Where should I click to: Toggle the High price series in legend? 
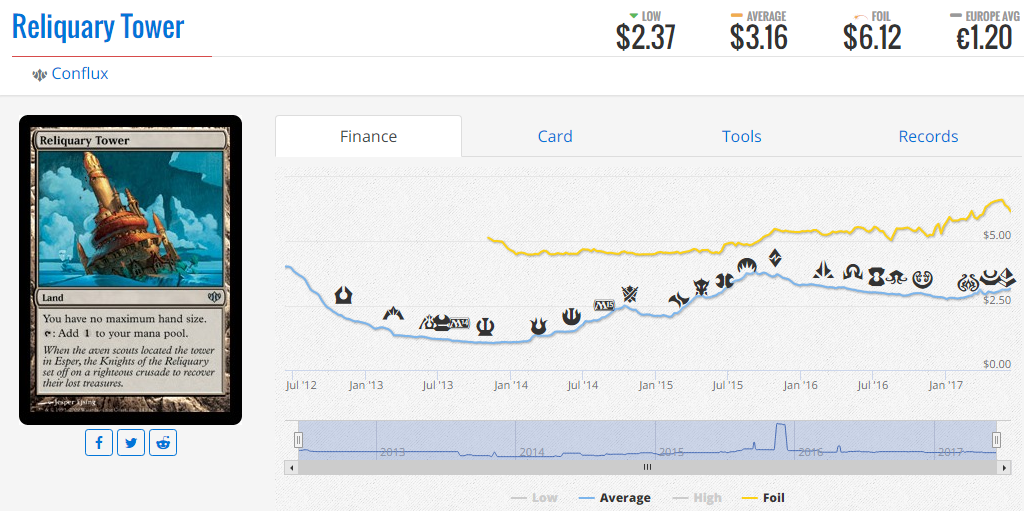click(697, 498)
